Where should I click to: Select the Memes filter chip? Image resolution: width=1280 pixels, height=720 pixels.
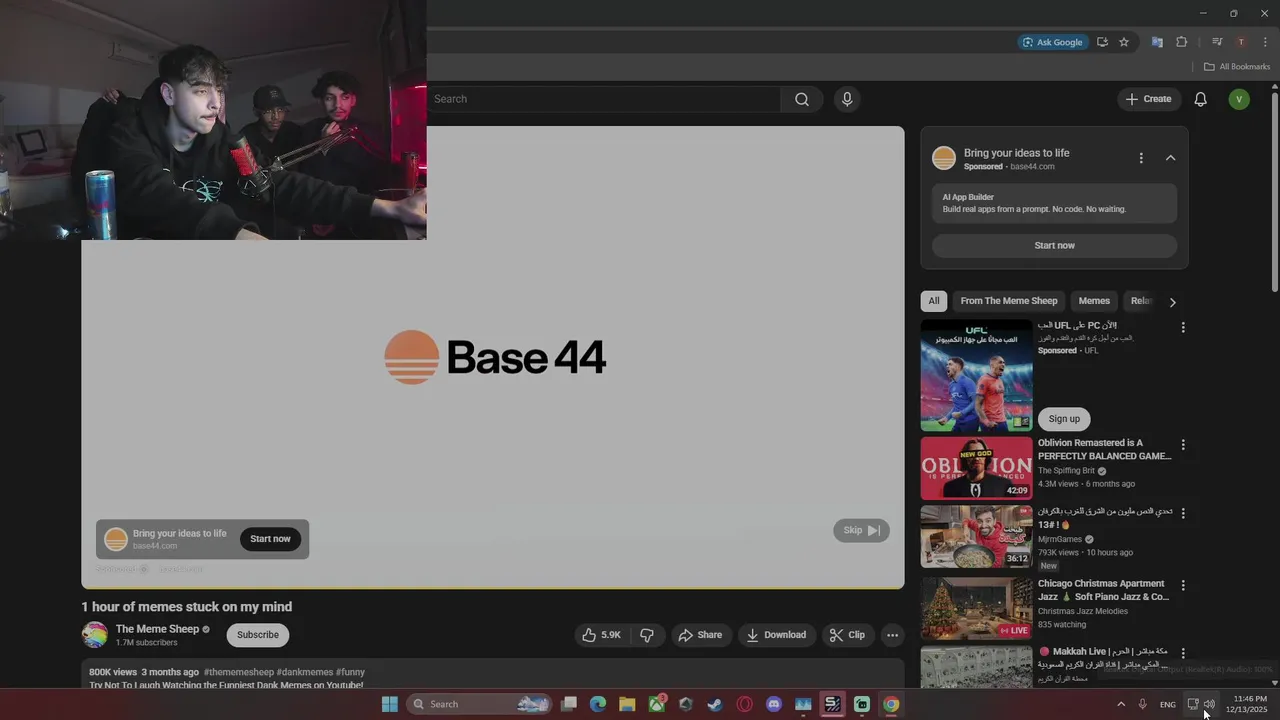[x=1094, y=301]
